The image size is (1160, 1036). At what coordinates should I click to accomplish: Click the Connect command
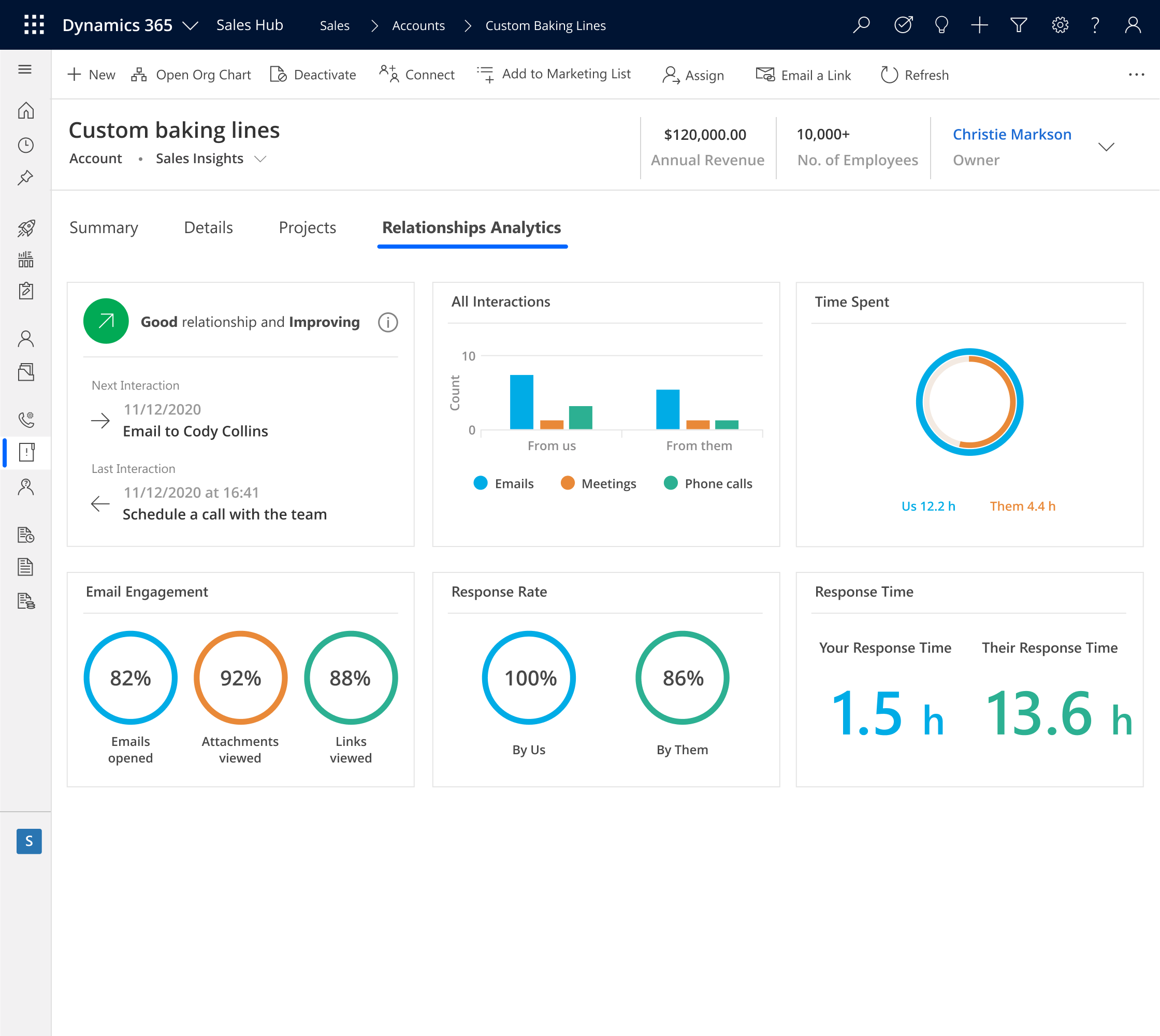(x=417, y=74)
